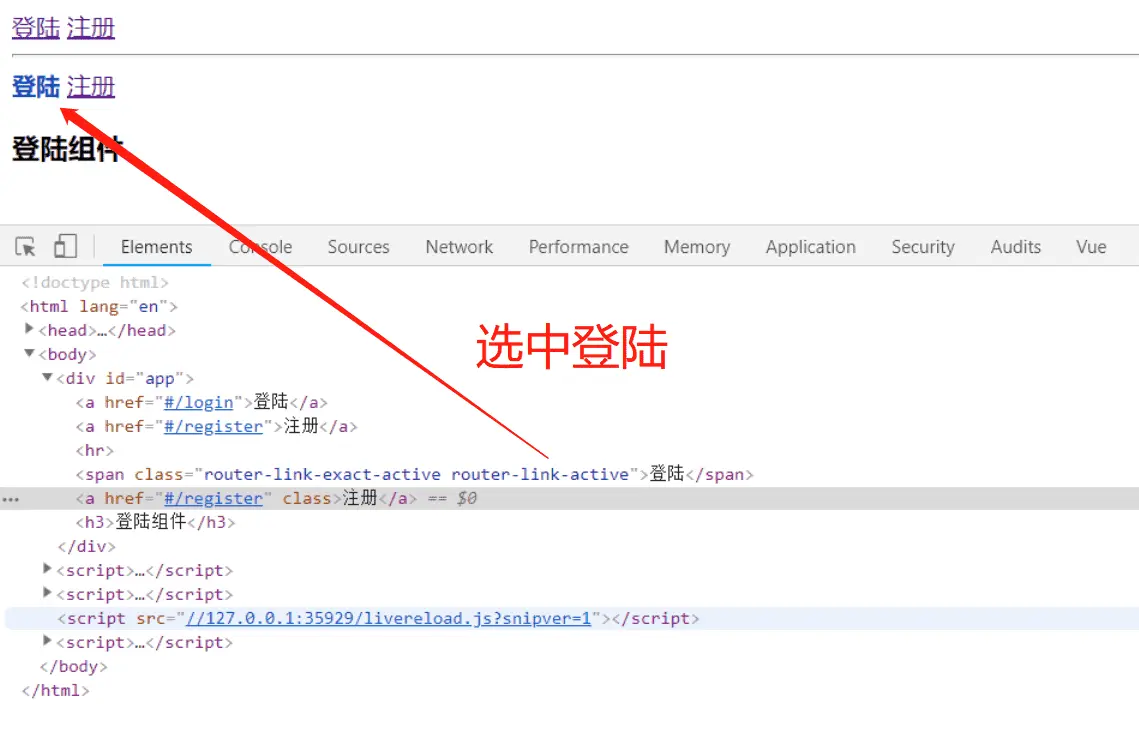
Task: Collapse the div id app node
Action: [x=47, y=377]
